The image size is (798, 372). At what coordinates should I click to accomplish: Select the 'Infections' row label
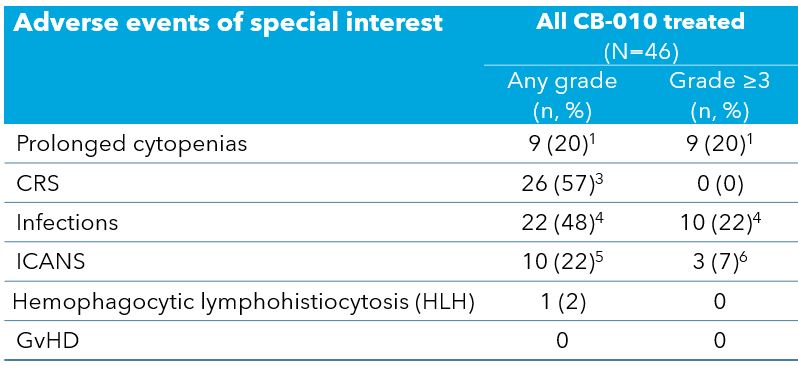67,222
